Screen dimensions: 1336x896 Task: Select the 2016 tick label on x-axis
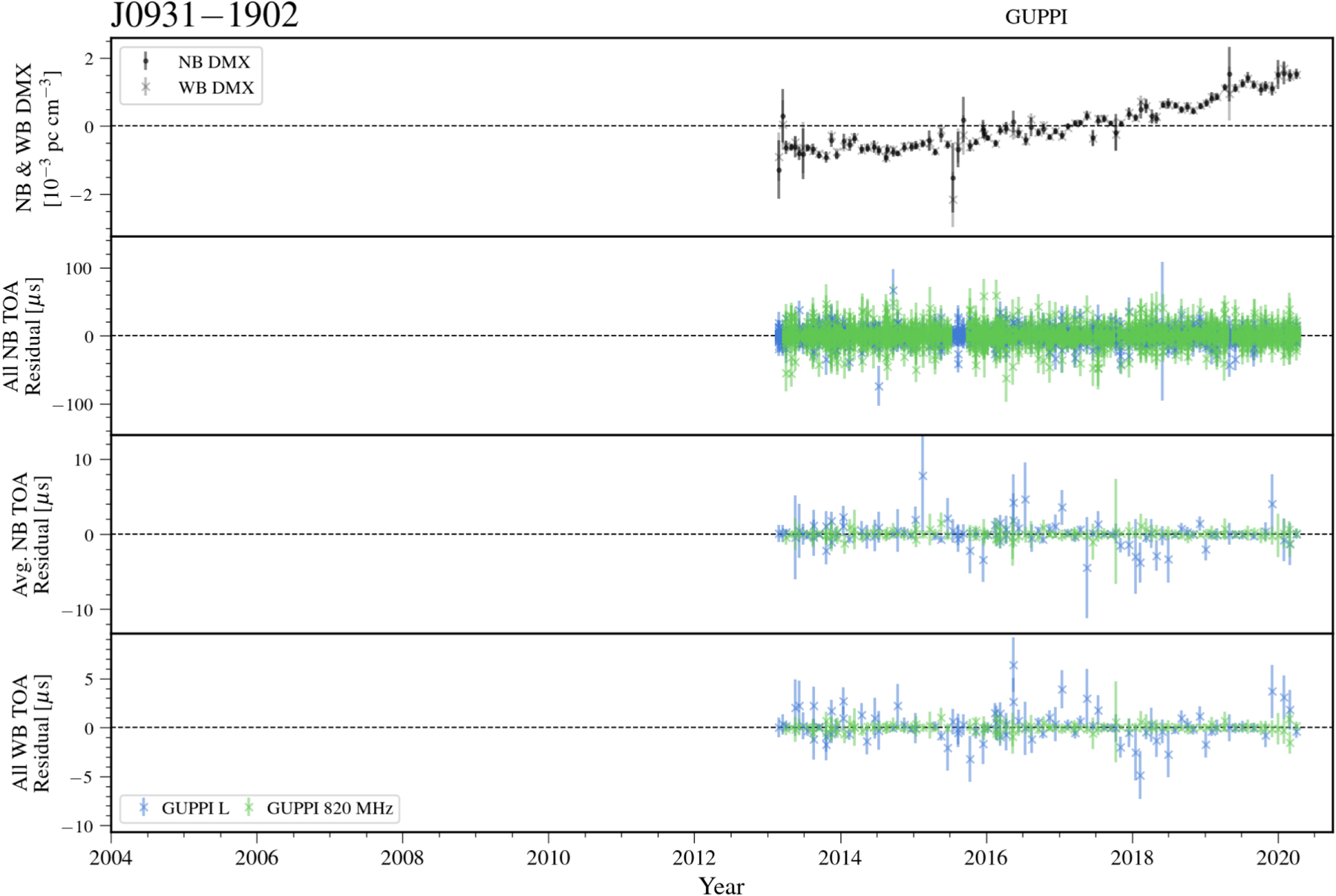click(986, 858)
